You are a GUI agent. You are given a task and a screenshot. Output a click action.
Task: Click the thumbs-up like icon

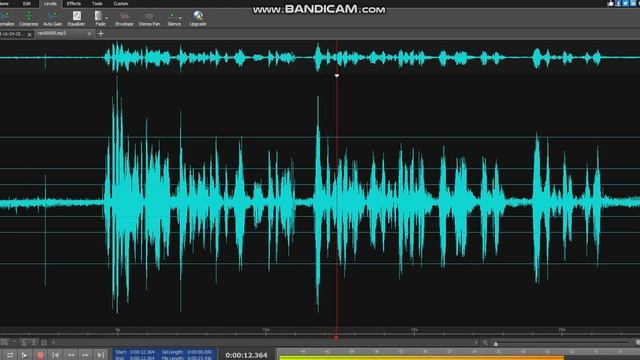point(611,3)
